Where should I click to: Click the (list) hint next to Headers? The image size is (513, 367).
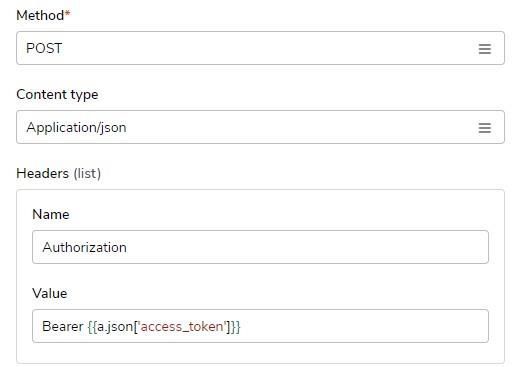point(87,174)
